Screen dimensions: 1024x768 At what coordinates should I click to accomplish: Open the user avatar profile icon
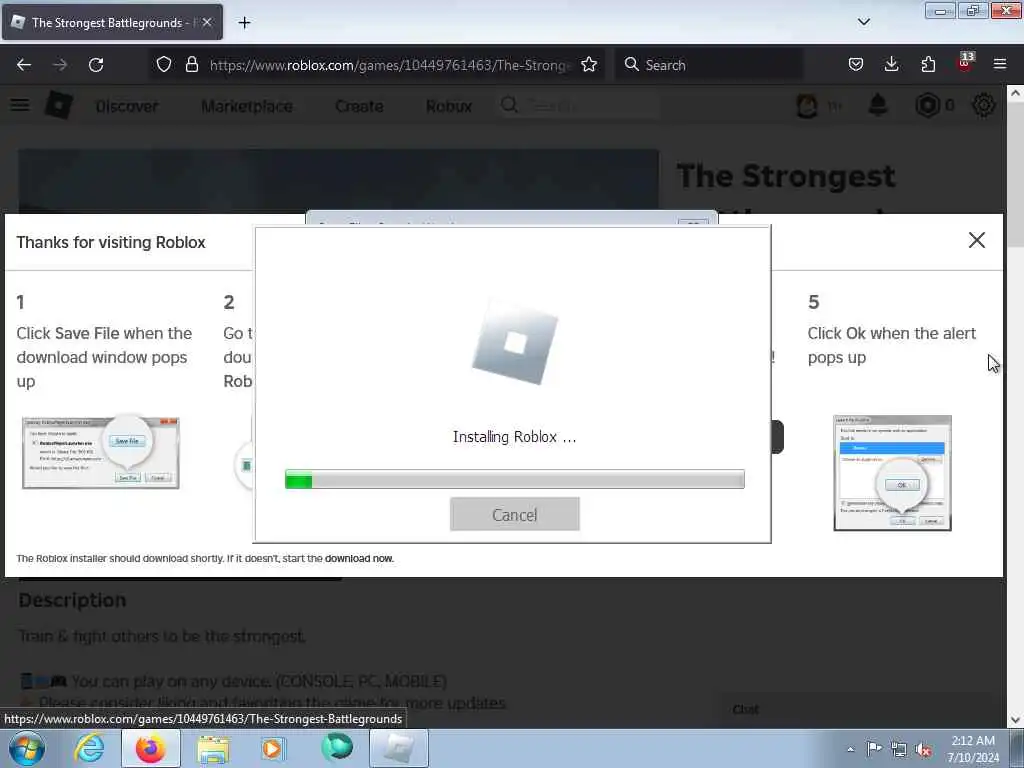coord(807,105)
